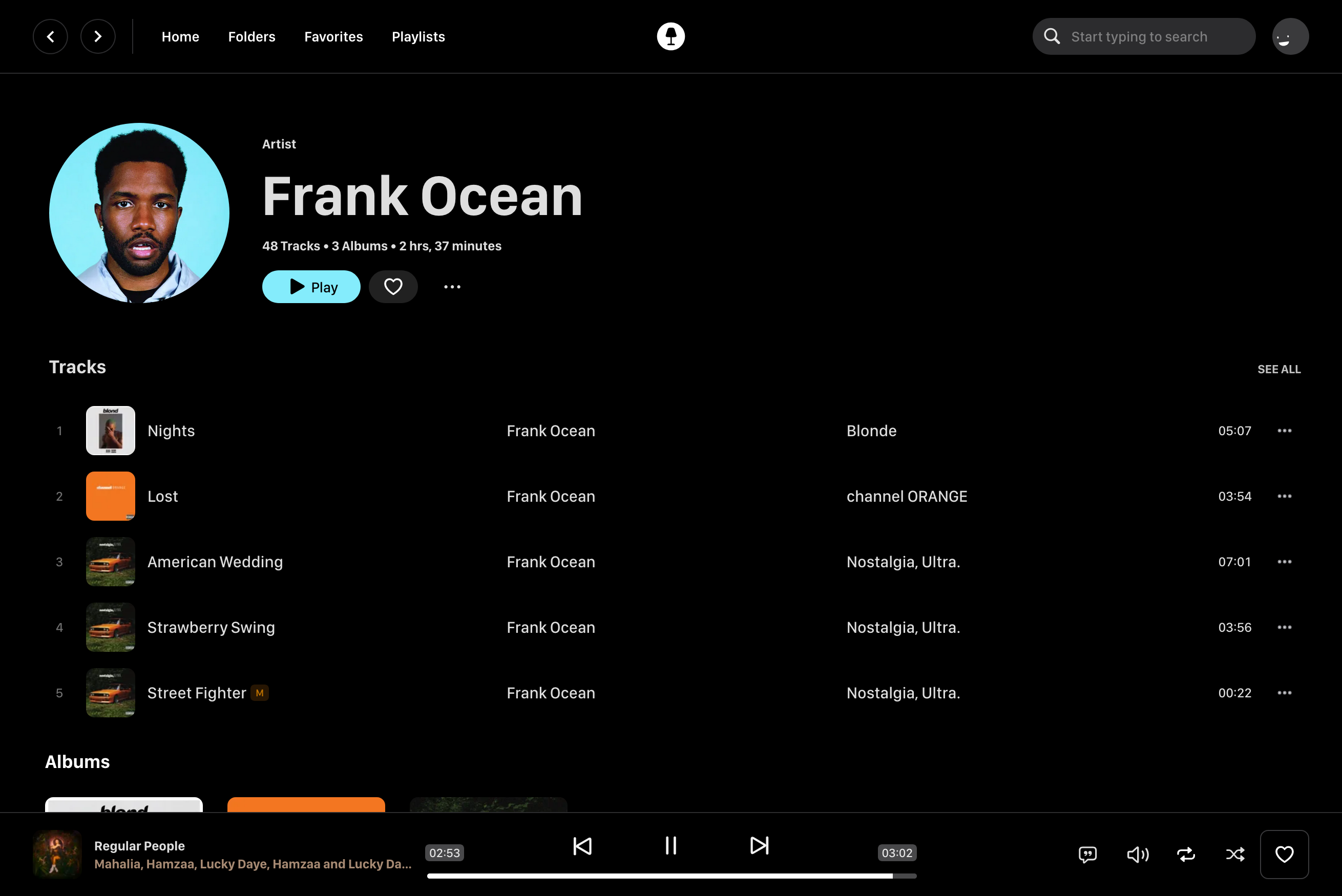Click Frank Ocean's profile picture
The image size is (1342, 896).
[x=139, y=213]
